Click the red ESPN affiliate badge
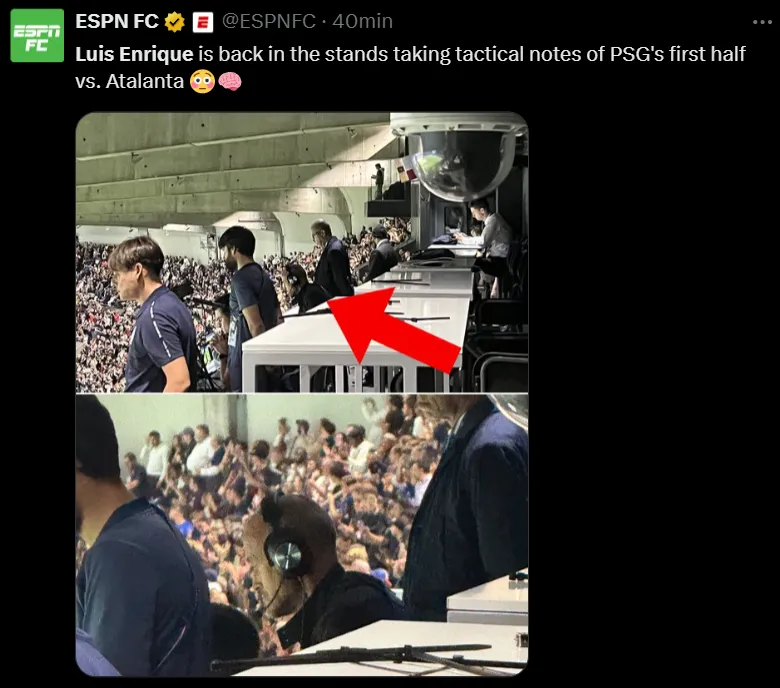This screenshot has height=688, width=780. point(203,22)
